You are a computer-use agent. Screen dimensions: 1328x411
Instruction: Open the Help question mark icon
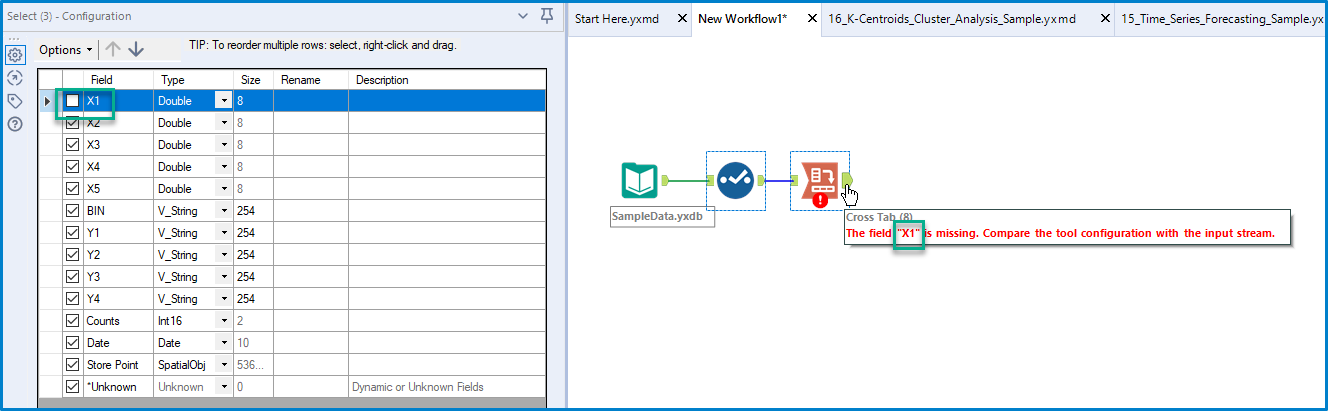tap(15, 124)
